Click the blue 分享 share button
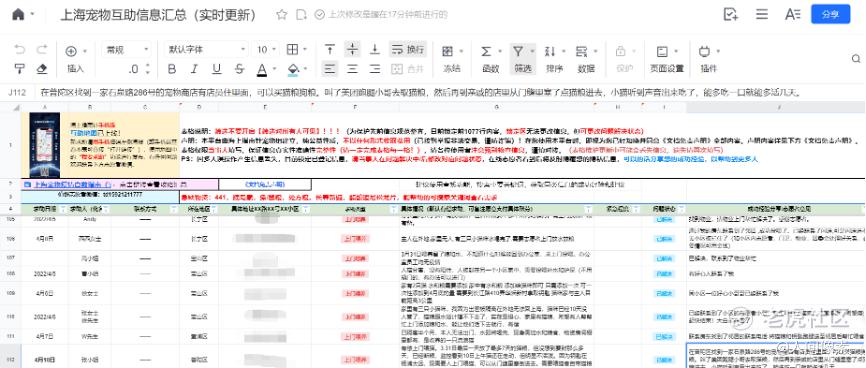 (x=830, y=14)
